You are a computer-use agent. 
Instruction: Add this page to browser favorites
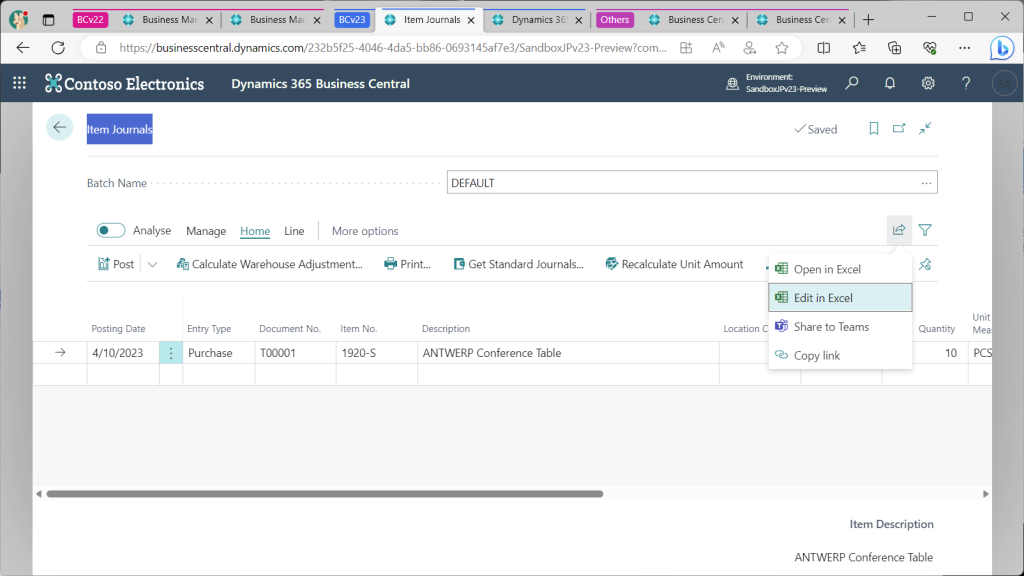(x=782, y=48)
